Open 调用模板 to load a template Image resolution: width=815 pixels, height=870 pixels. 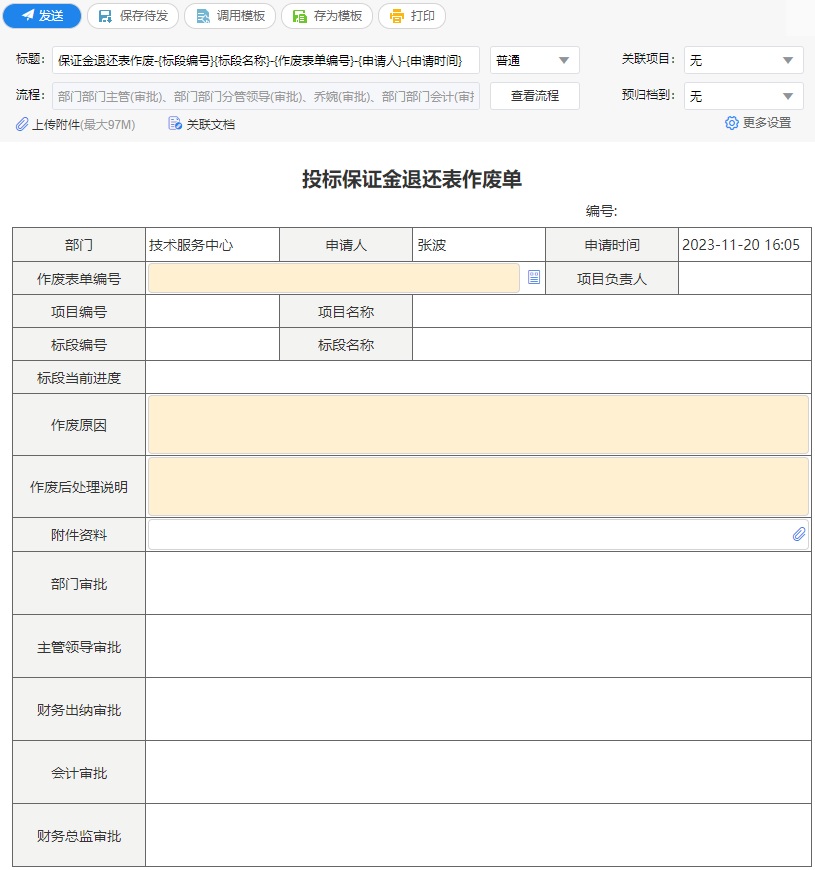tap(230, 16)
